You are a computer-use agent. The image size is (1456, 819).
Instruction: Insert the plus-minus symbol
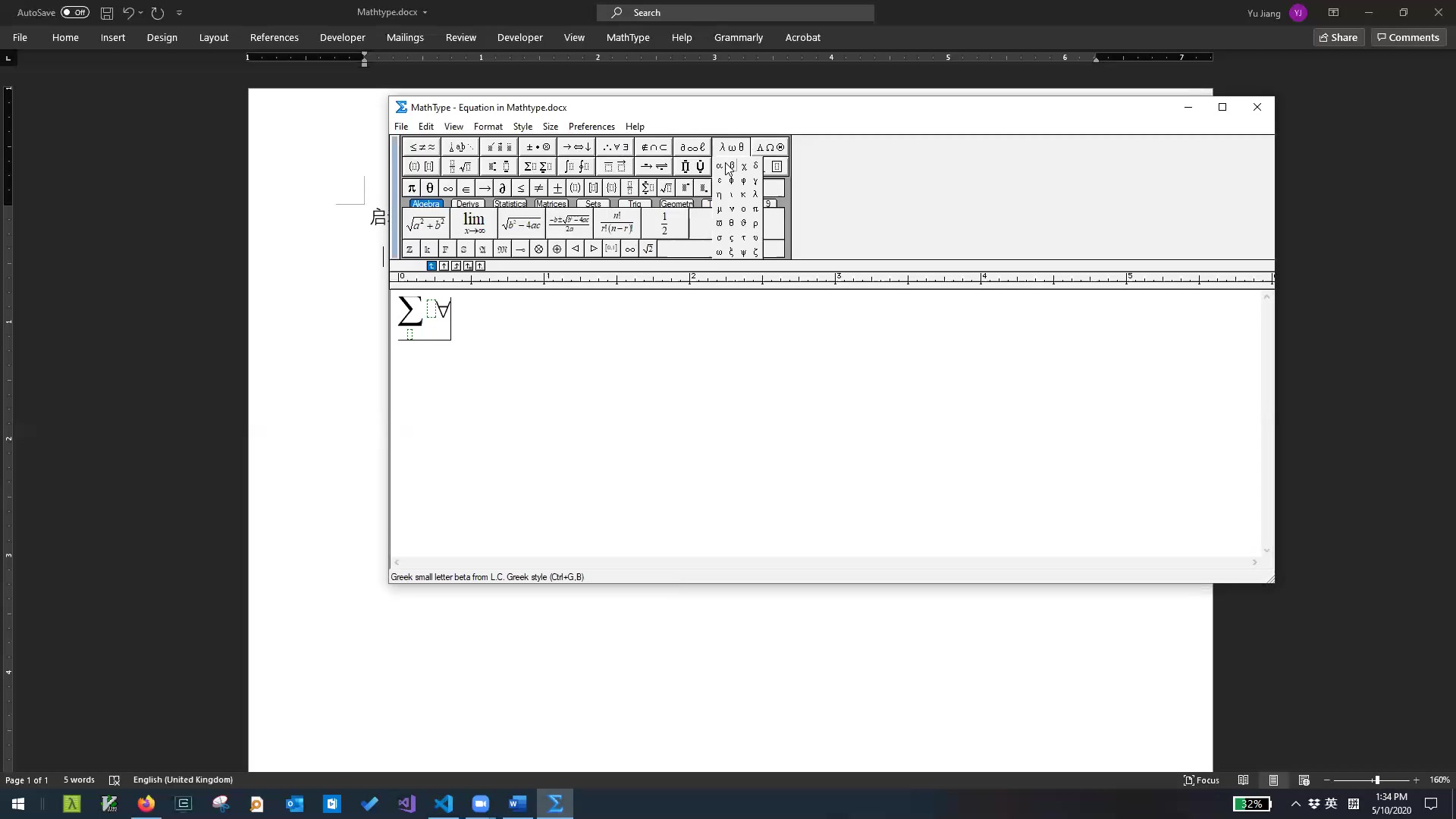(x=557, y=188)
